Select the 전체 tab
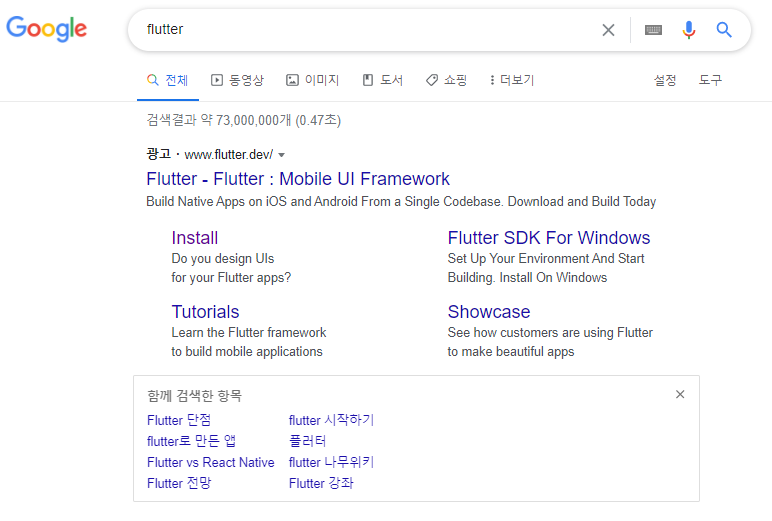This screenshot has height=521, width=772. (x=168, y=80)
